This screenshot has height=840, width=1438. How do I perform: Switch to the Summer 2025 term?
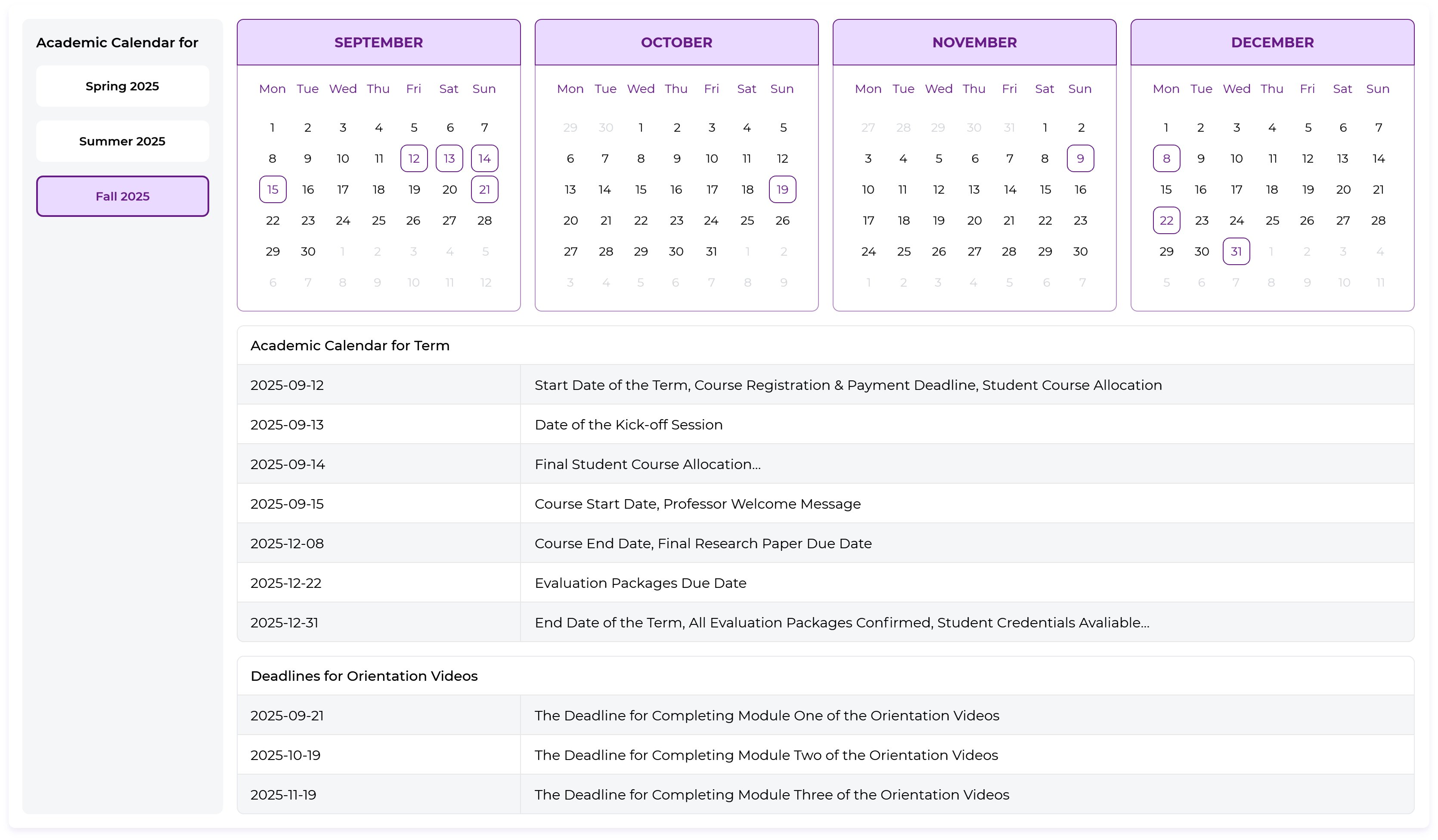pyautogui.click(x=122, y=142)
